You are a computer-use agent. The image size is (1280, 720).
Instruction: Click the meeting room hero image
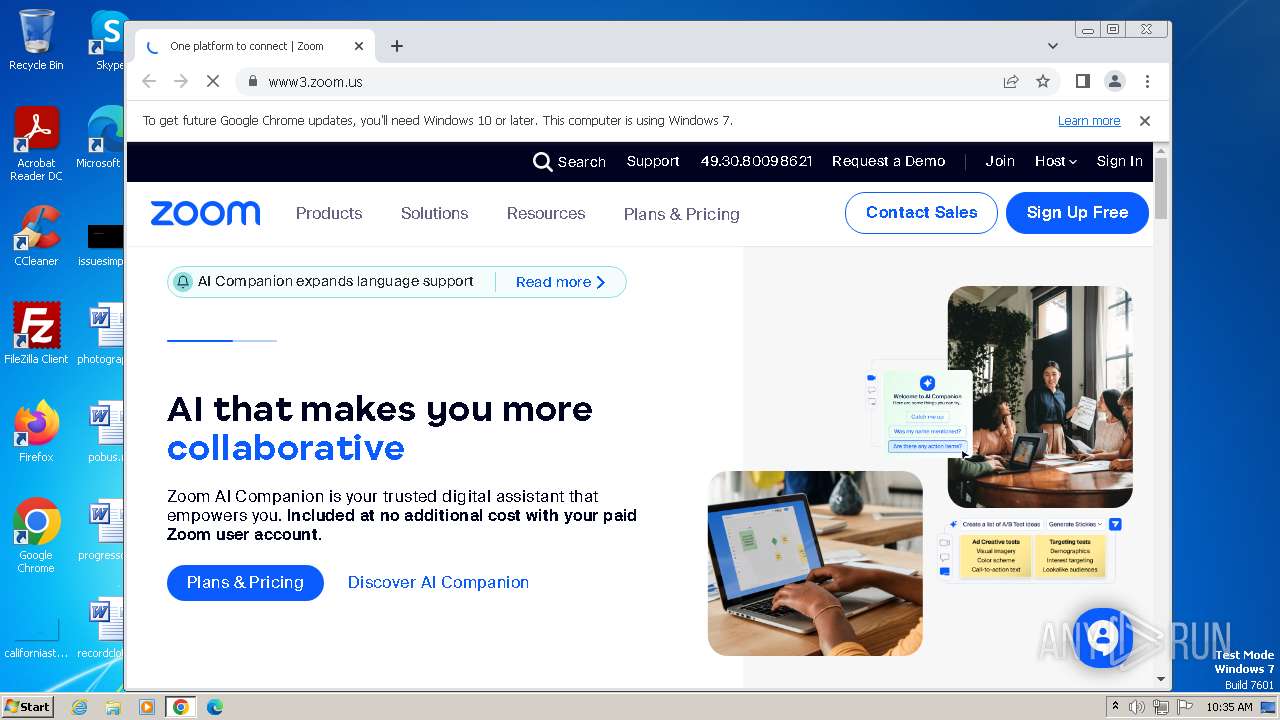[1040, 397]
